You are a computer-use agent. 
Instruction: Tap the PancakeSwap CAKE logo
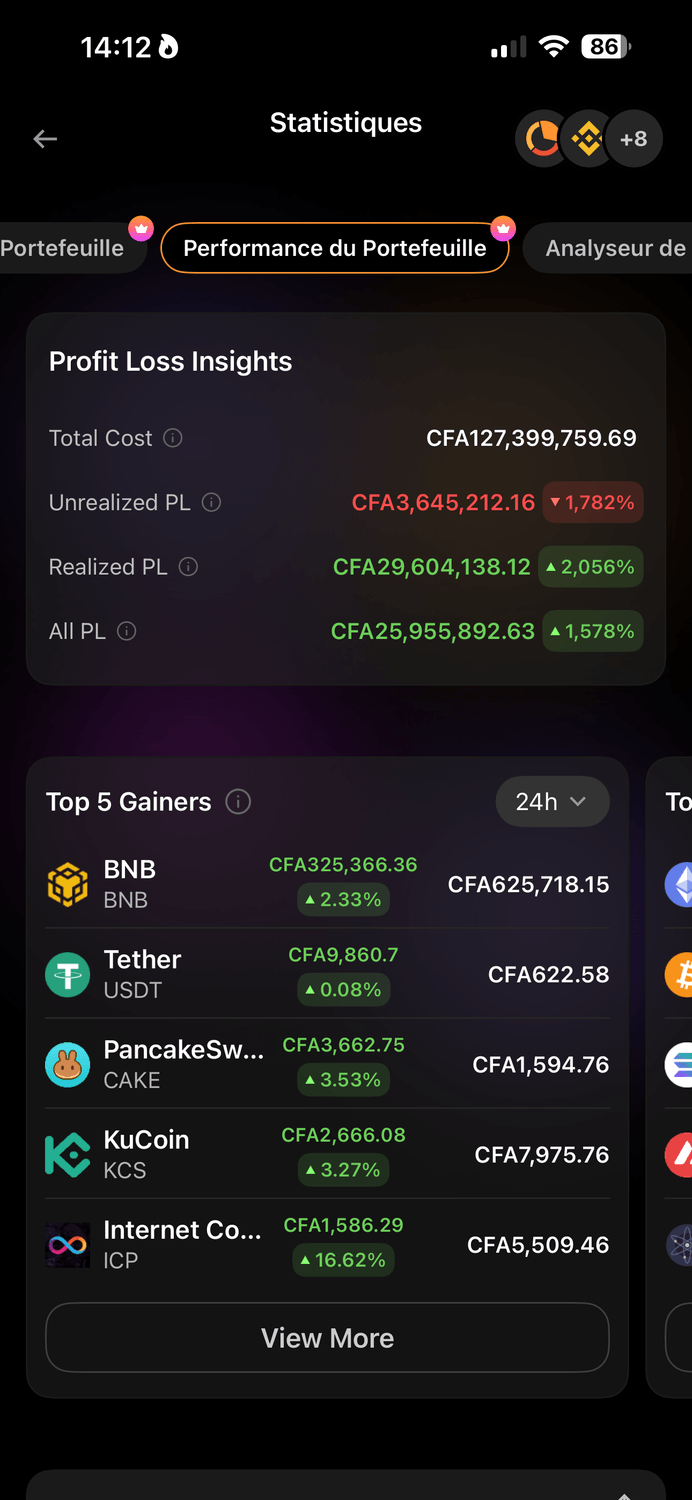(x=68, y=1064)
